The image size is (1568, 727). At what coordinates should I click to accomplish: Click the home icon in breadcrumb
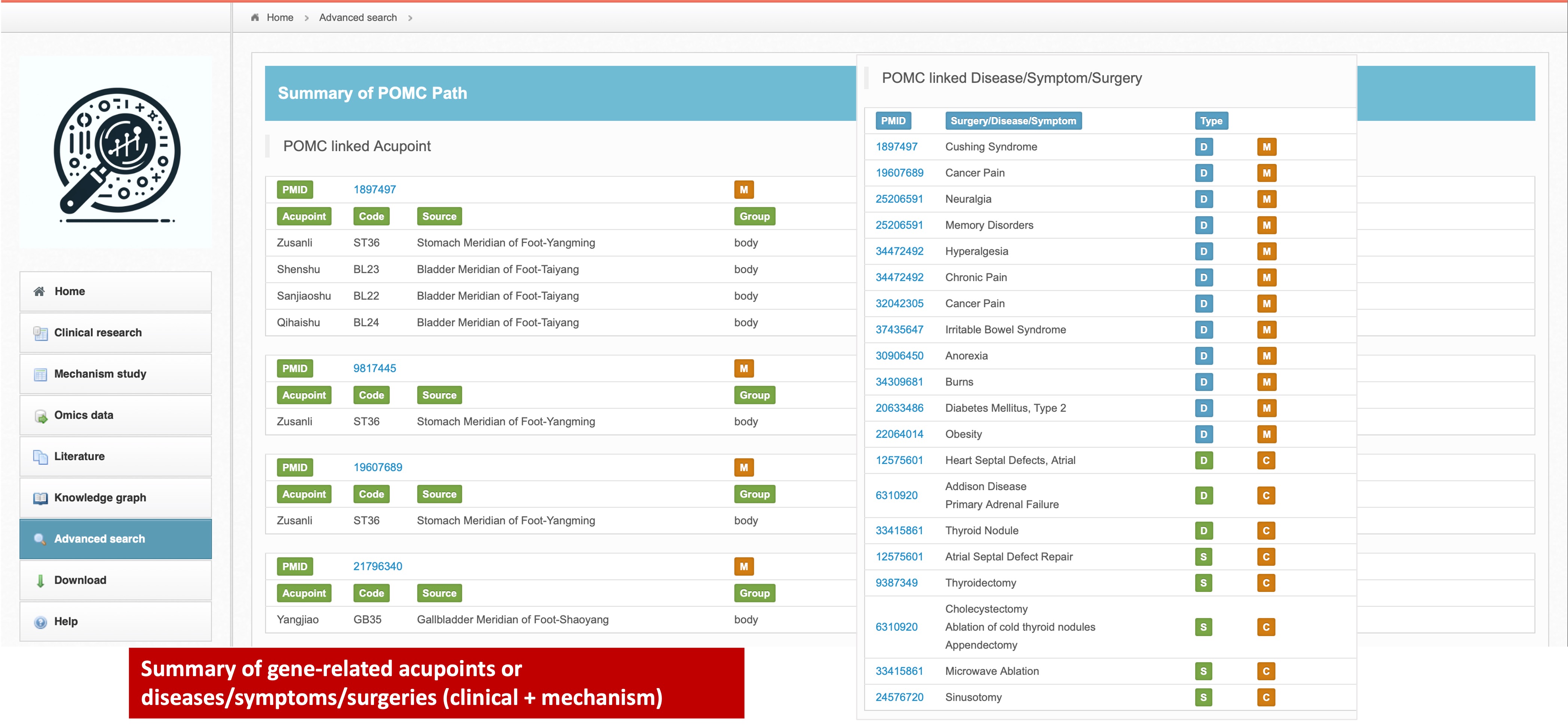255,18
